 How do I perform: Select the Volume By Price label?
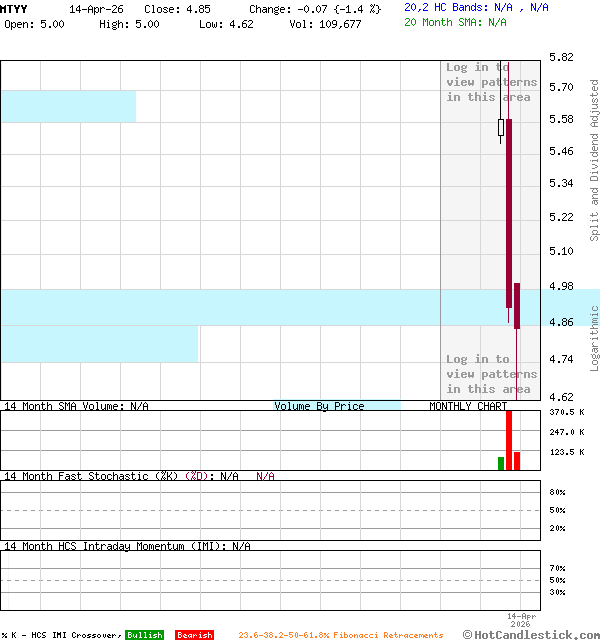[319, 406]
